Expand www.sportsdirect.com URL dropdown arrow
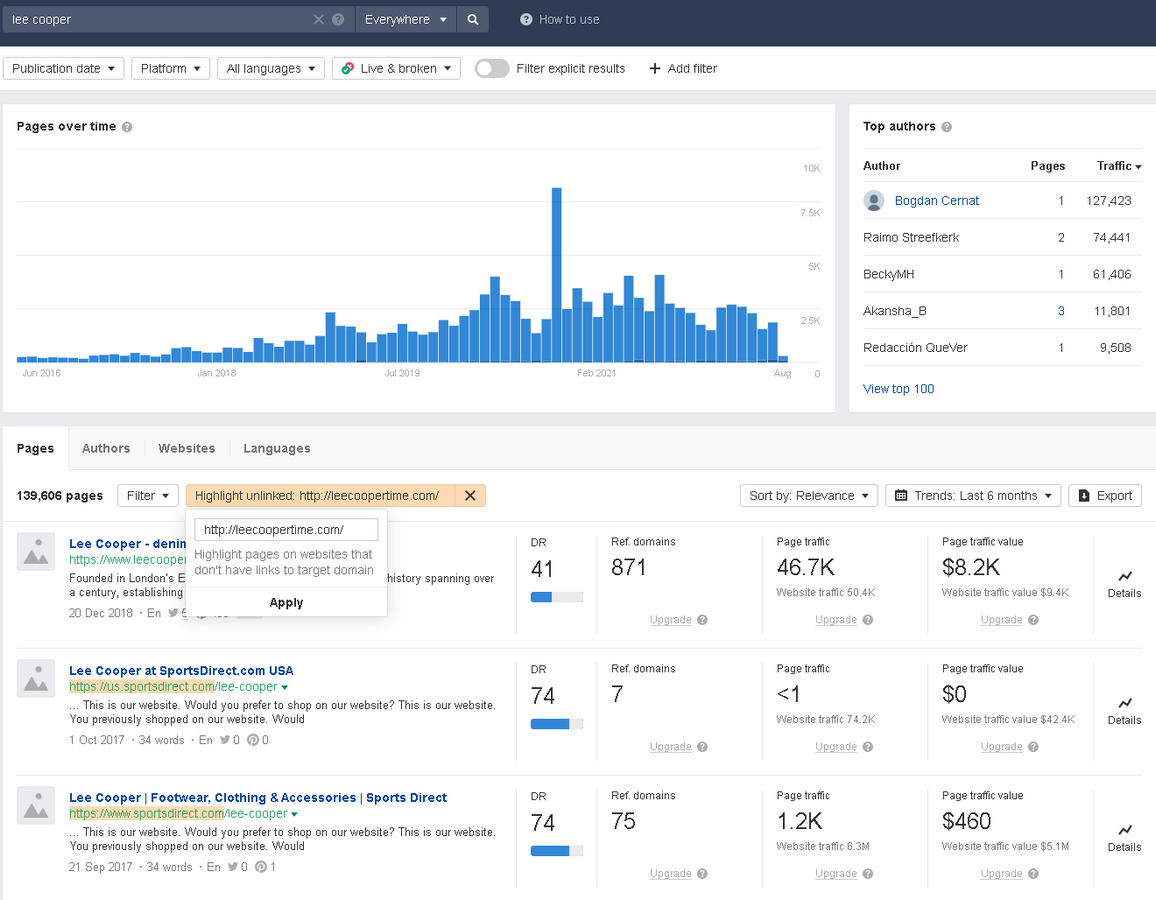1156x900 pixels. tap(294, 814)
